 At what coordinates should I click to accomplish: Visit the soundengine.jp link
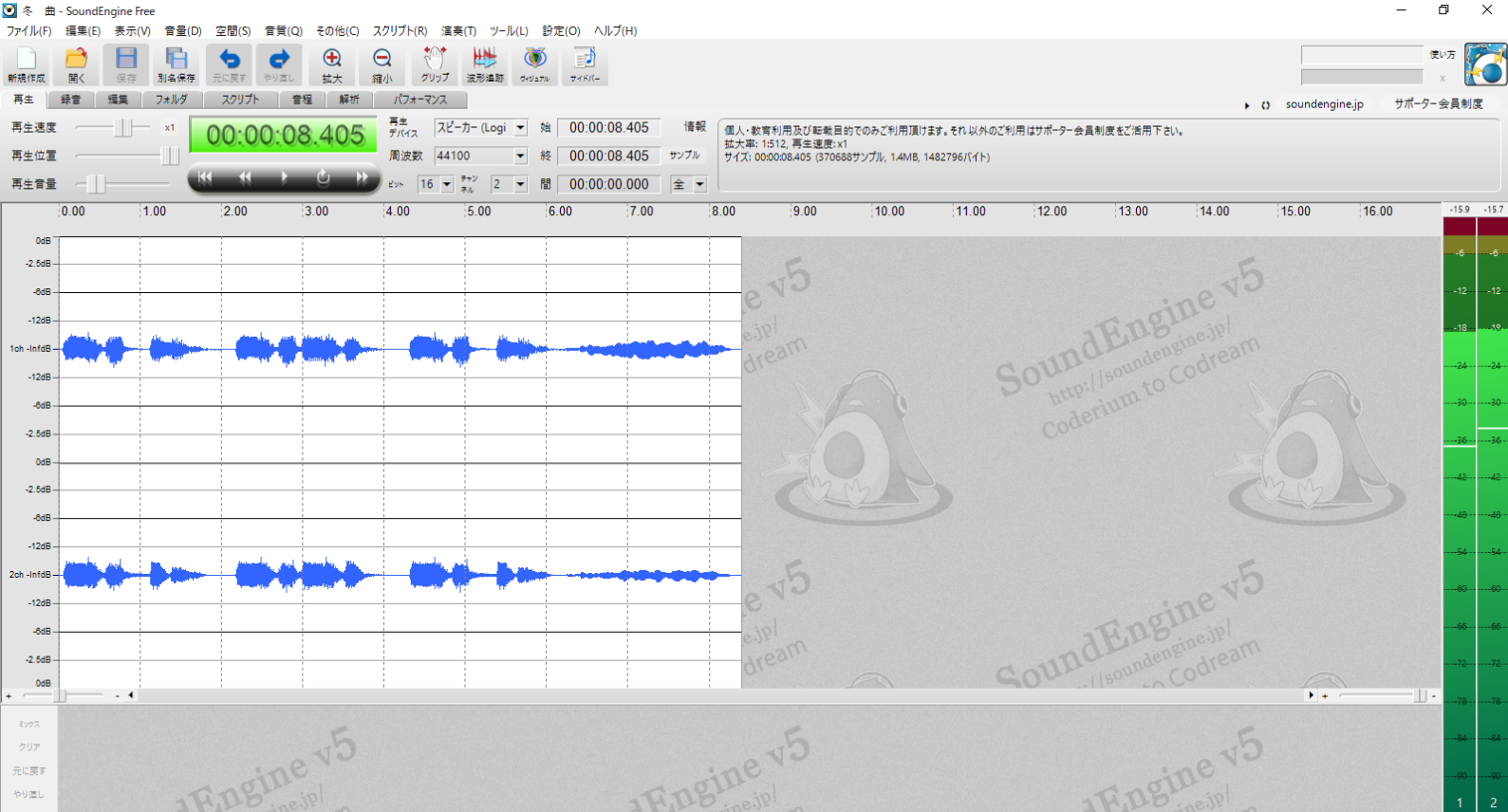1324,104
